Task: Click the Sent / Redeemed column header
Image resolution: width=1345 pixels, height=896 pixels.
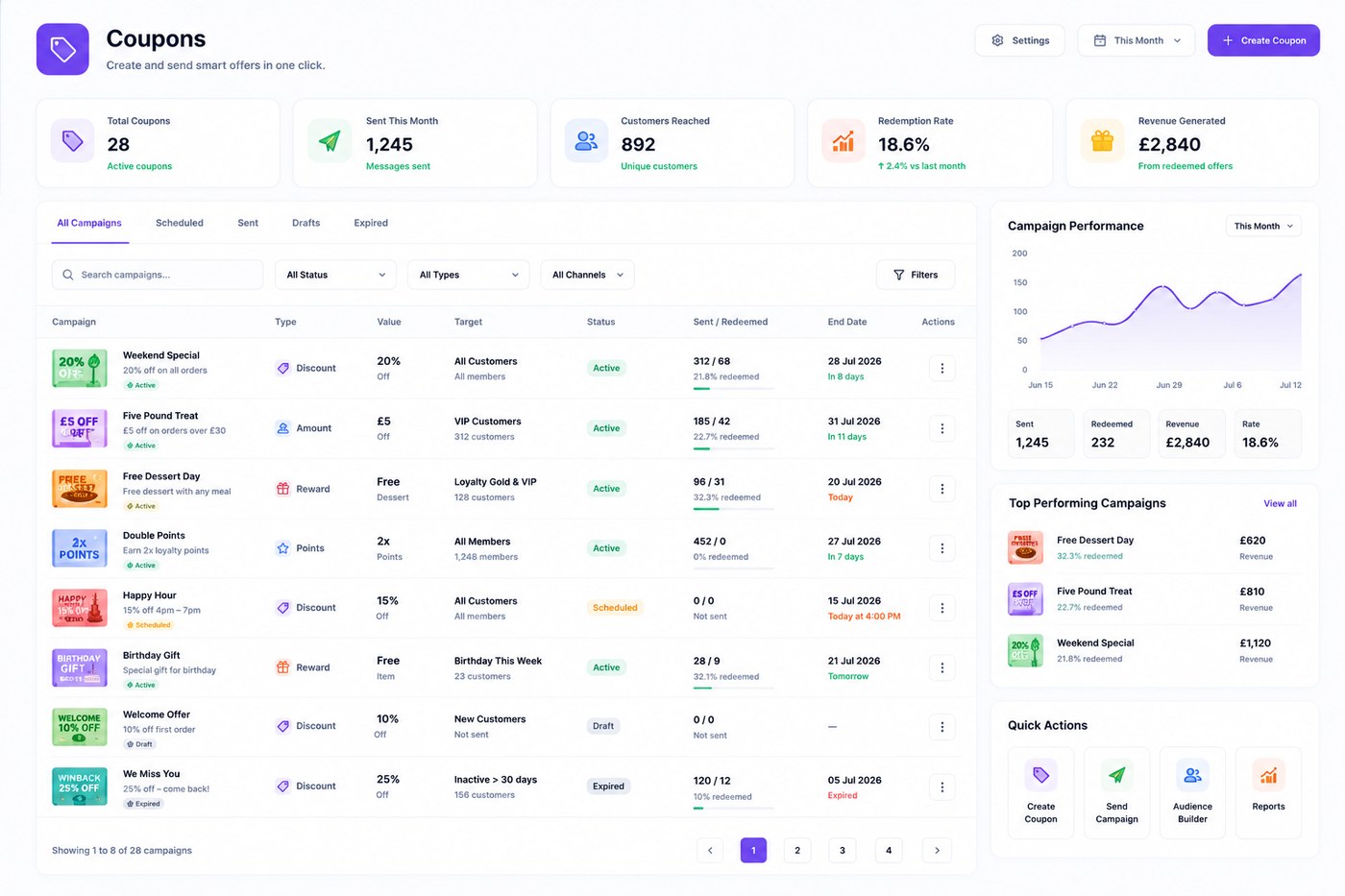Action: (x=730, y=322)
